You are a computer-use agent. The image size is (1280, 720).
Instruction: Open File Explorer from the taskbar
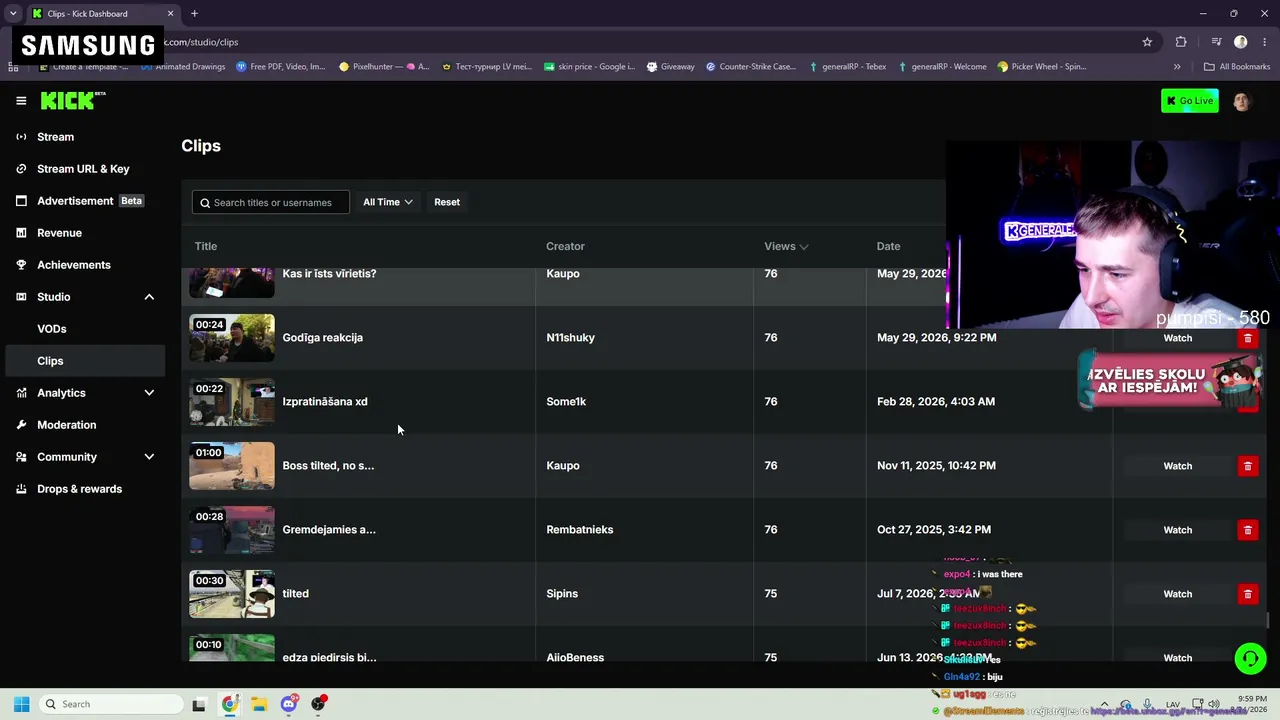pos(259,704)
